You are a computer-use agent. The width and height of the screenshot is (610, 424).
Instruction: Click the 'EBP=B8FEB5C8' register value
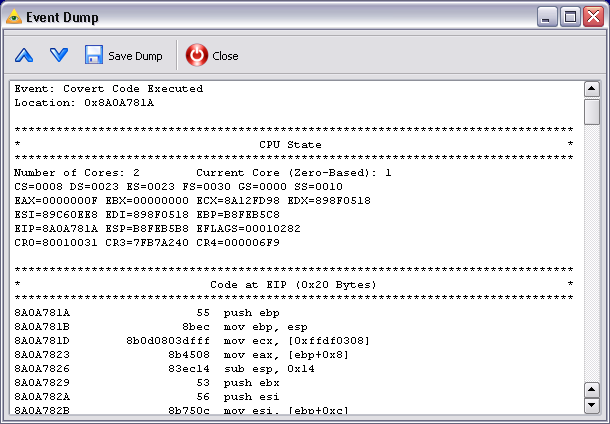(x=238, y=215)
